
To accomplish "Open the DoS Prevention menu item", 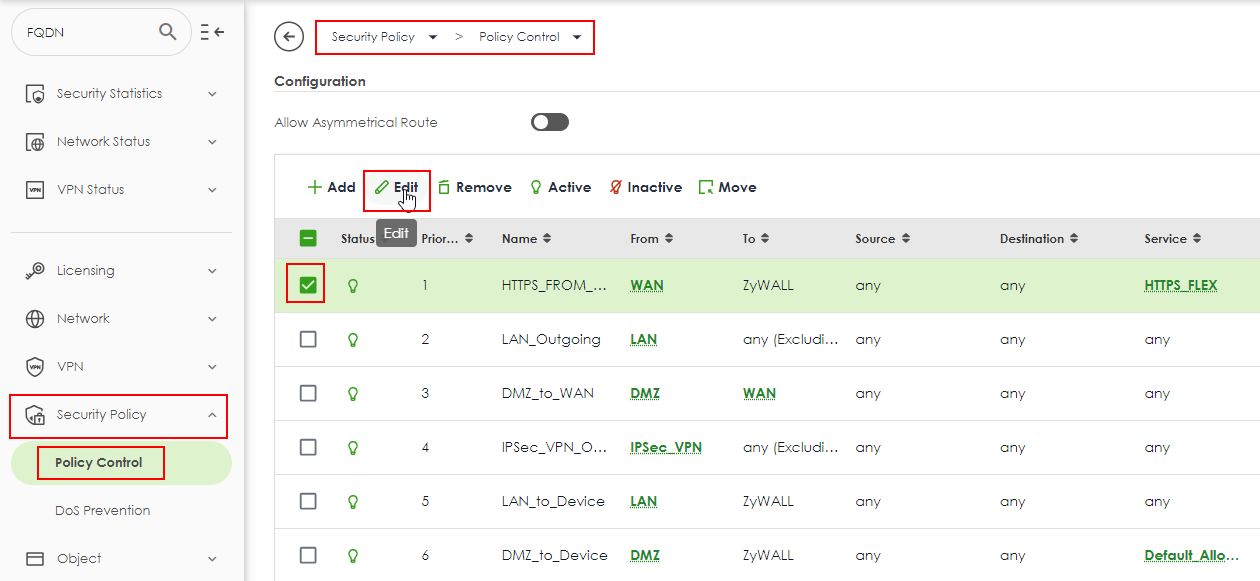I will (x=103, y=510).
